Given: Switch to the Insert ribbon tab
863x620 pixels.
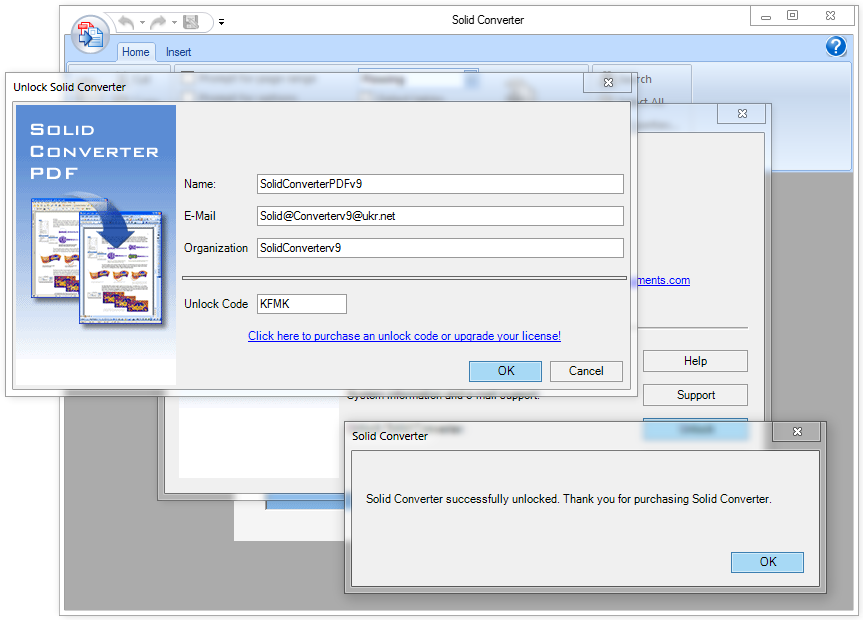Looking at the screenshot, I should tap(179, 52).
